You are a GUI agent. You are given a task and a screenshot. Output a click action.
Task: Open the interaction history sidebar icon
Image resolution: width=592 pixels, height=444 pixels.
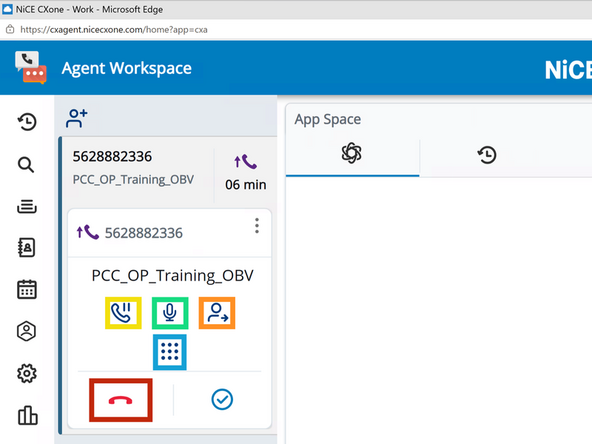point(27,122)
